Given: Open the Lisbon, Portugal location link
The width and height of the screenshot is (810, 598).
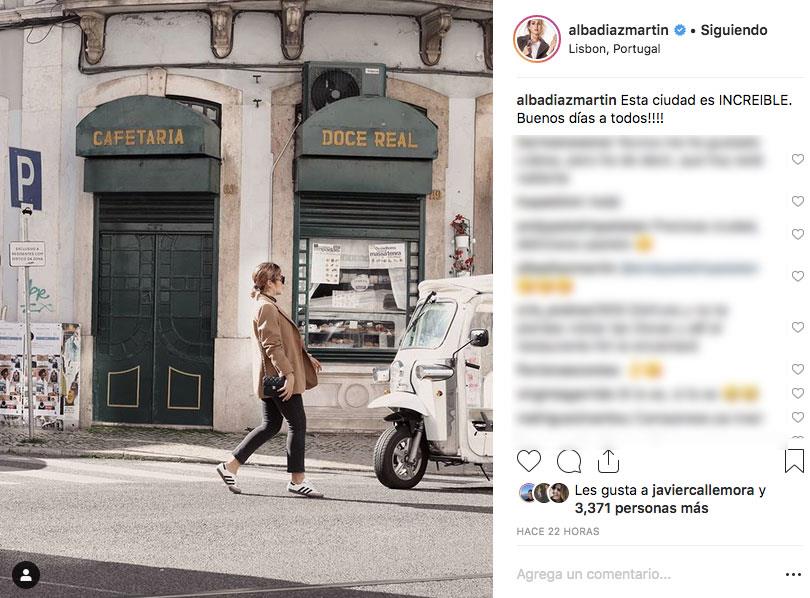Looking at the screenshot, I should coord(614,49).
